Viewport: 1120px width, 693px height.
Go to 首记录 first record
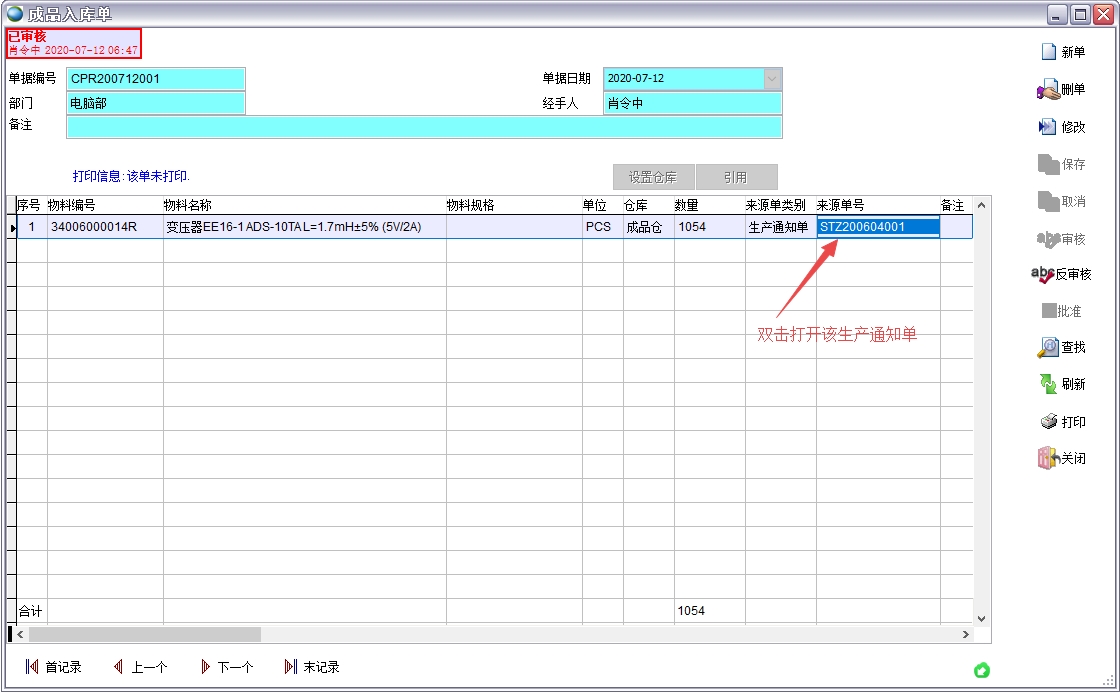[32, 667]
